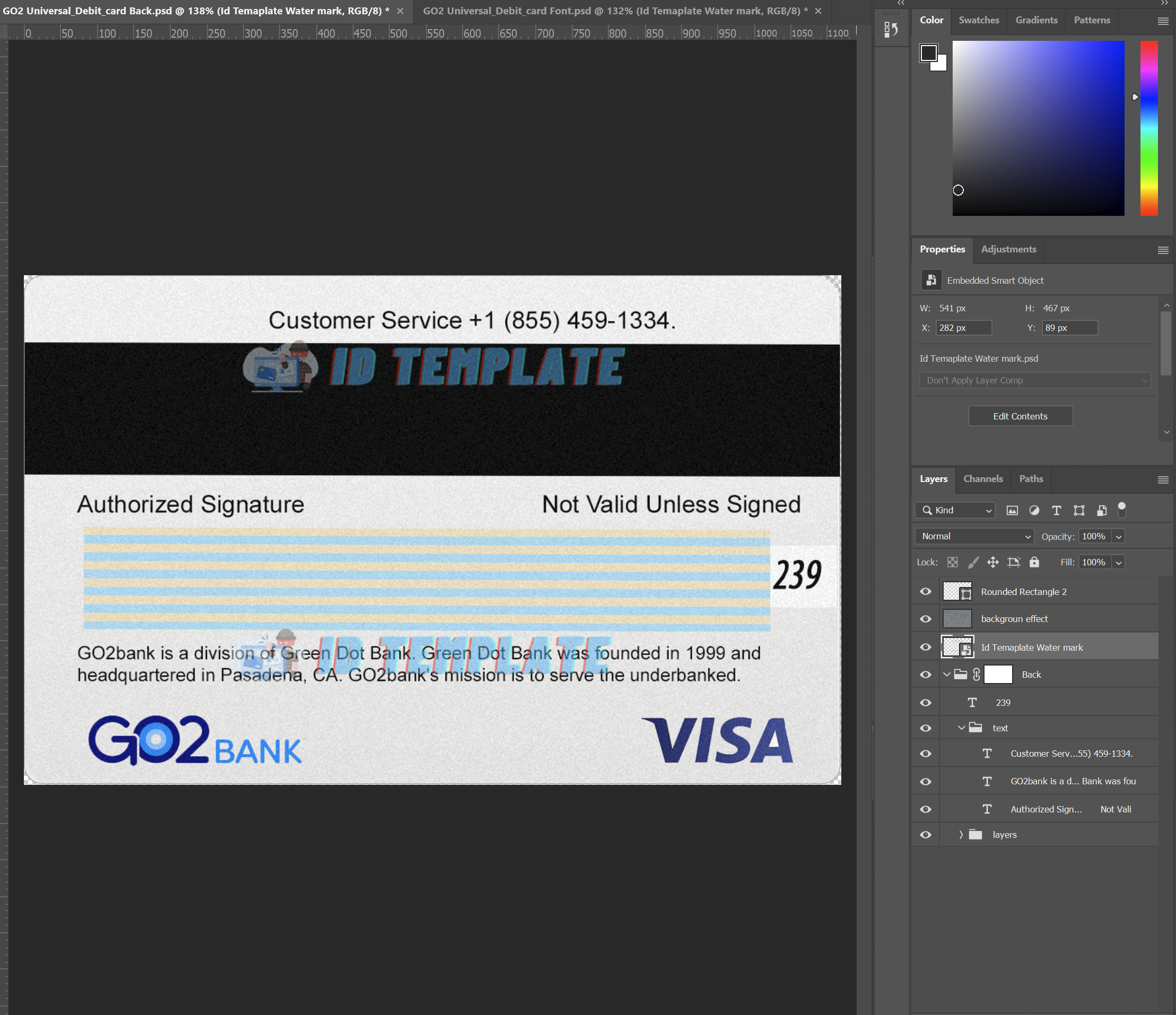The height and width of the screenshot is (1015, 1176).
Task: Hide the Customer Serv text layer
Action: click(926, 754)
